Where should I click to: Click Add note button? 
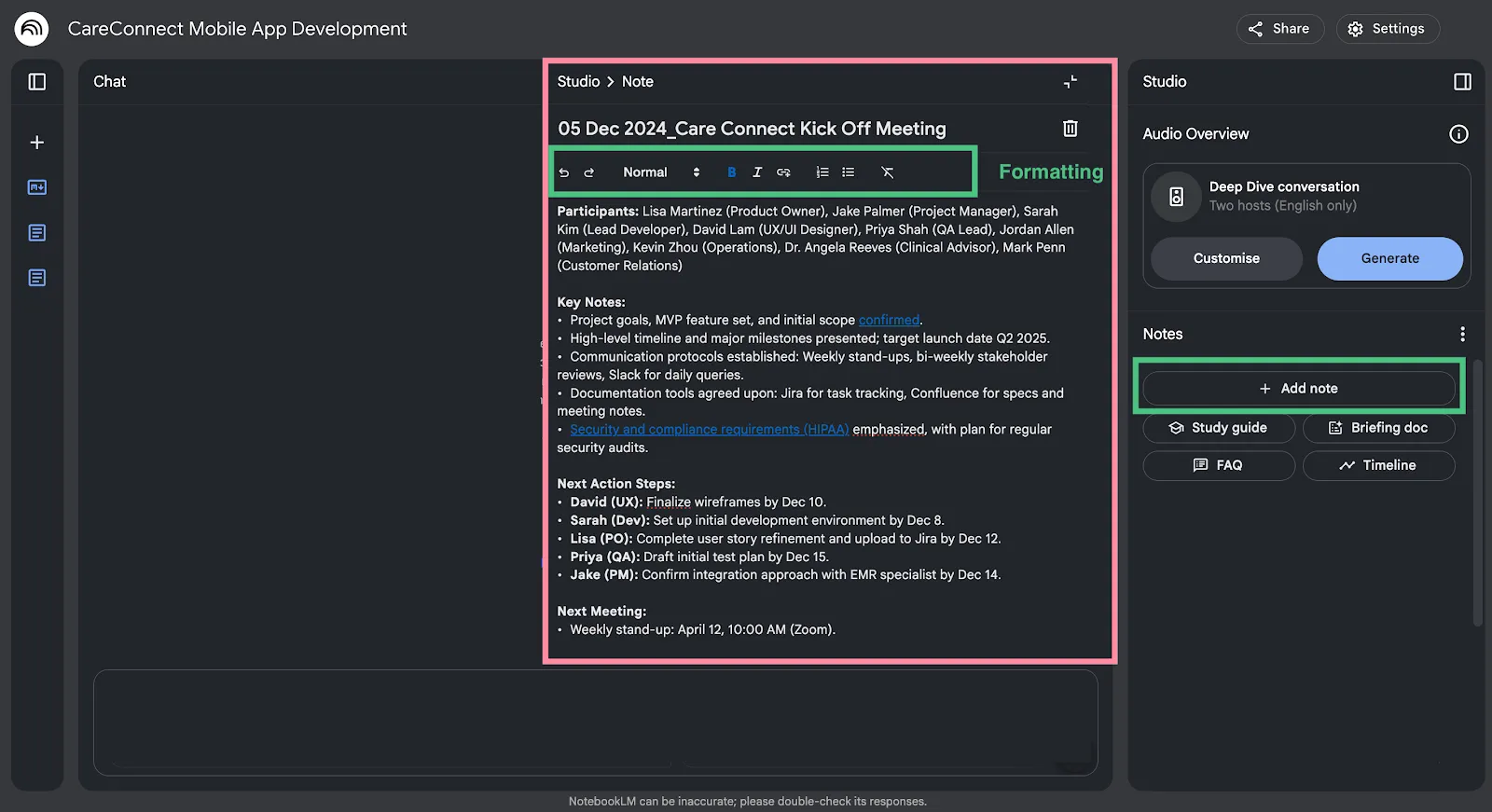click(x=1299, y=389)
